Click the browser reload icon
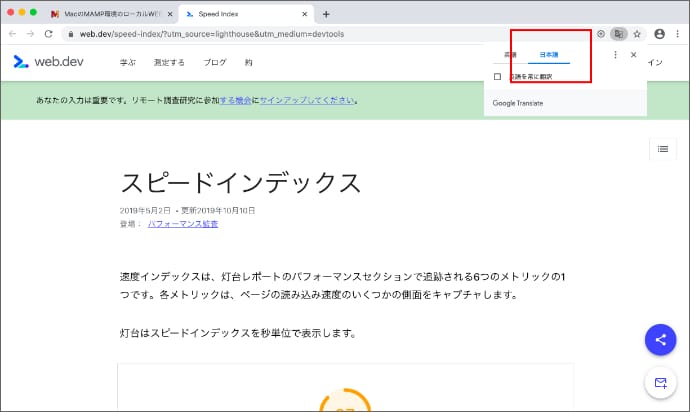The image size is (690, 412). tap(49, 33)
